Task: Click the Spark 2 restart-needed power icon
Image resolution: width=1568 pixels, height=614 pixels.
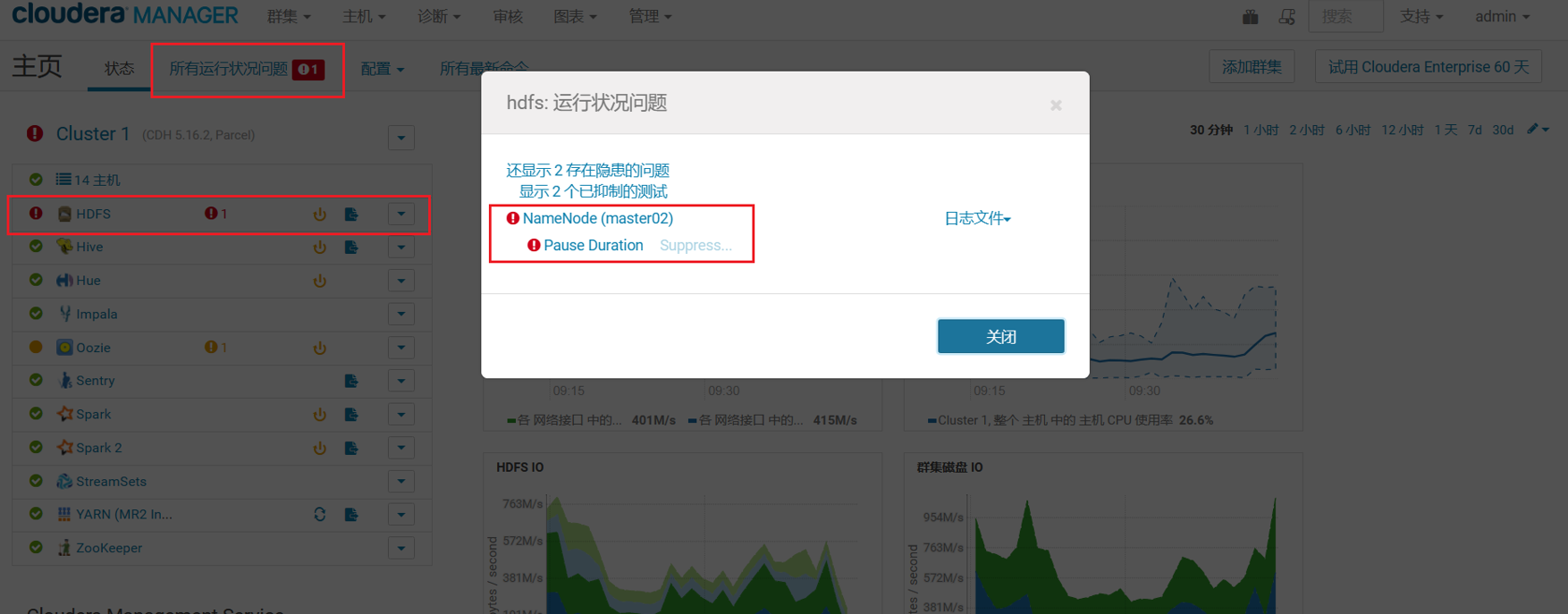Action: (x=319, y=448)
